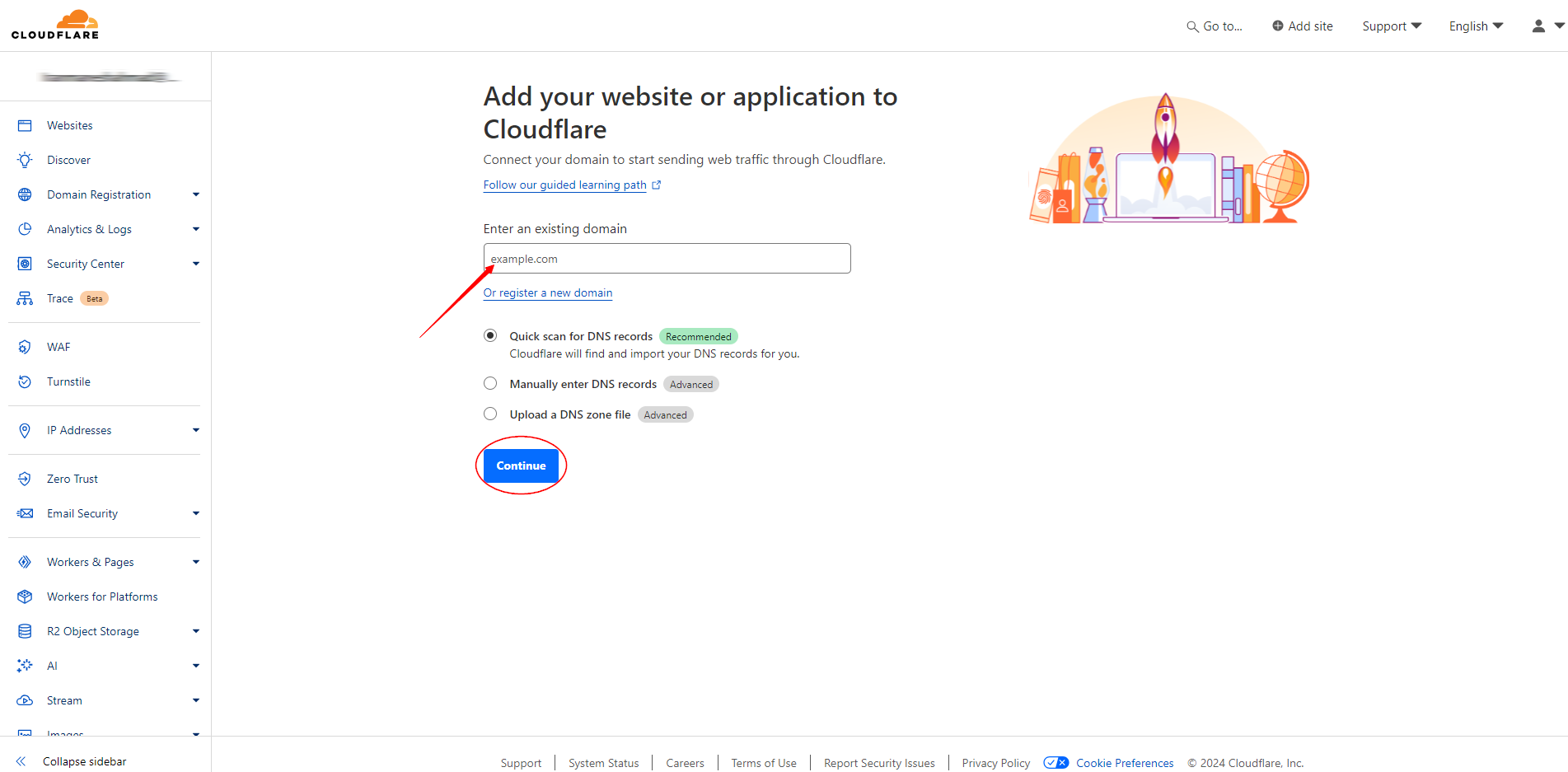This screenshot has width=1568, height=772.
Task: Click the Cloudflare logo
Action: pyautogui.click(x=55, y=25)
